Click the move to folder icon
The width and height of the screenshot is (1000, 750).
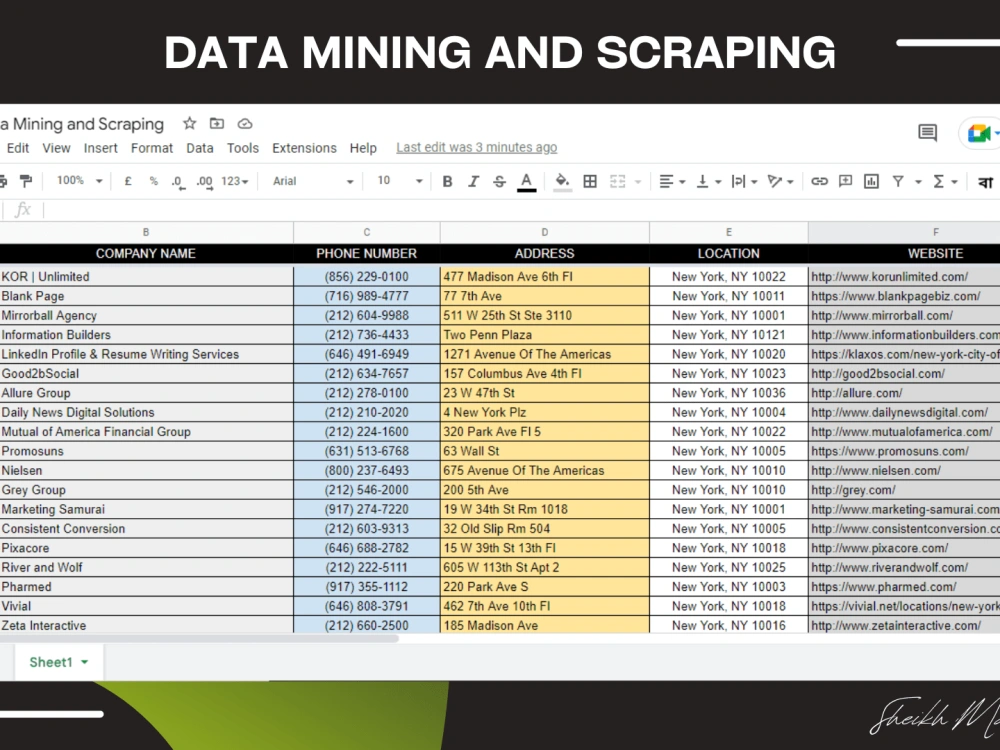coord(217,123)
